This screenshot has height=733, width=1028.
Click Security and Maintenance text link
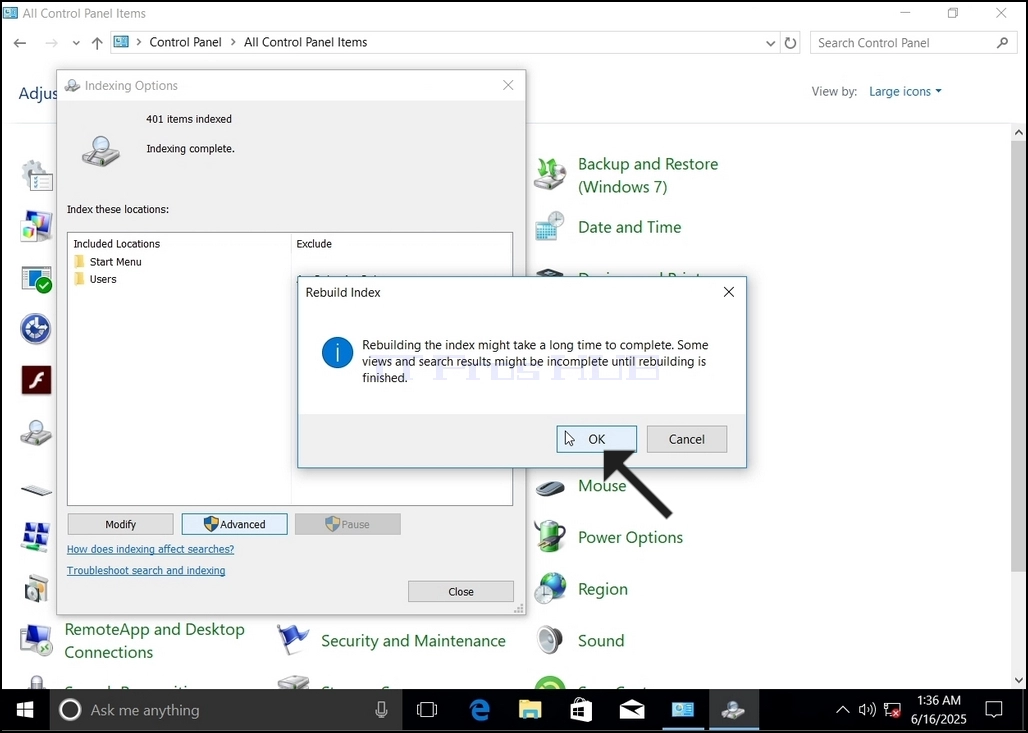(413, 641)
